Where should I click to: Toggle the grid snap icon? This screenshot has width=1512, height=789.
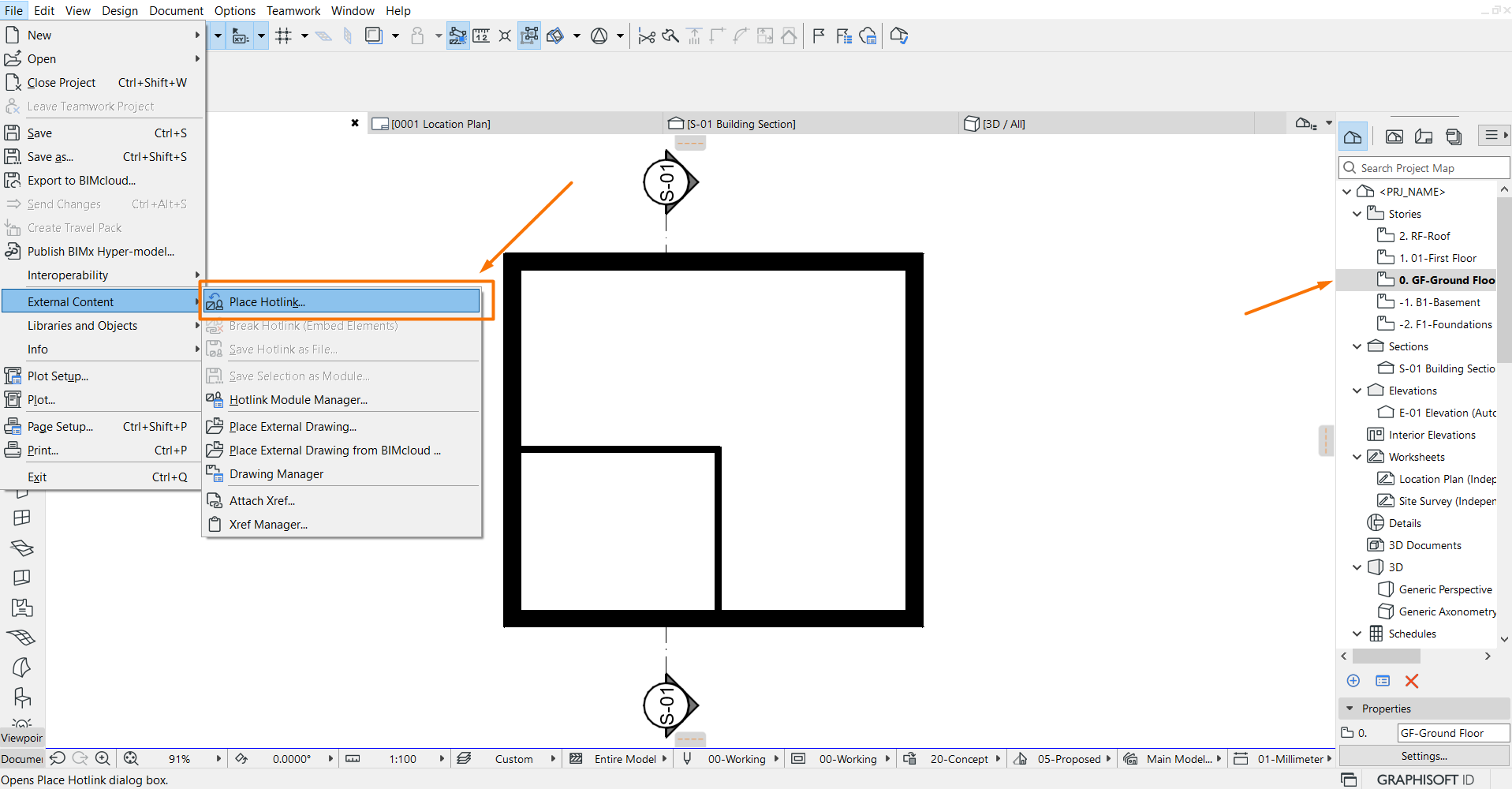click(x=284, y=36)
